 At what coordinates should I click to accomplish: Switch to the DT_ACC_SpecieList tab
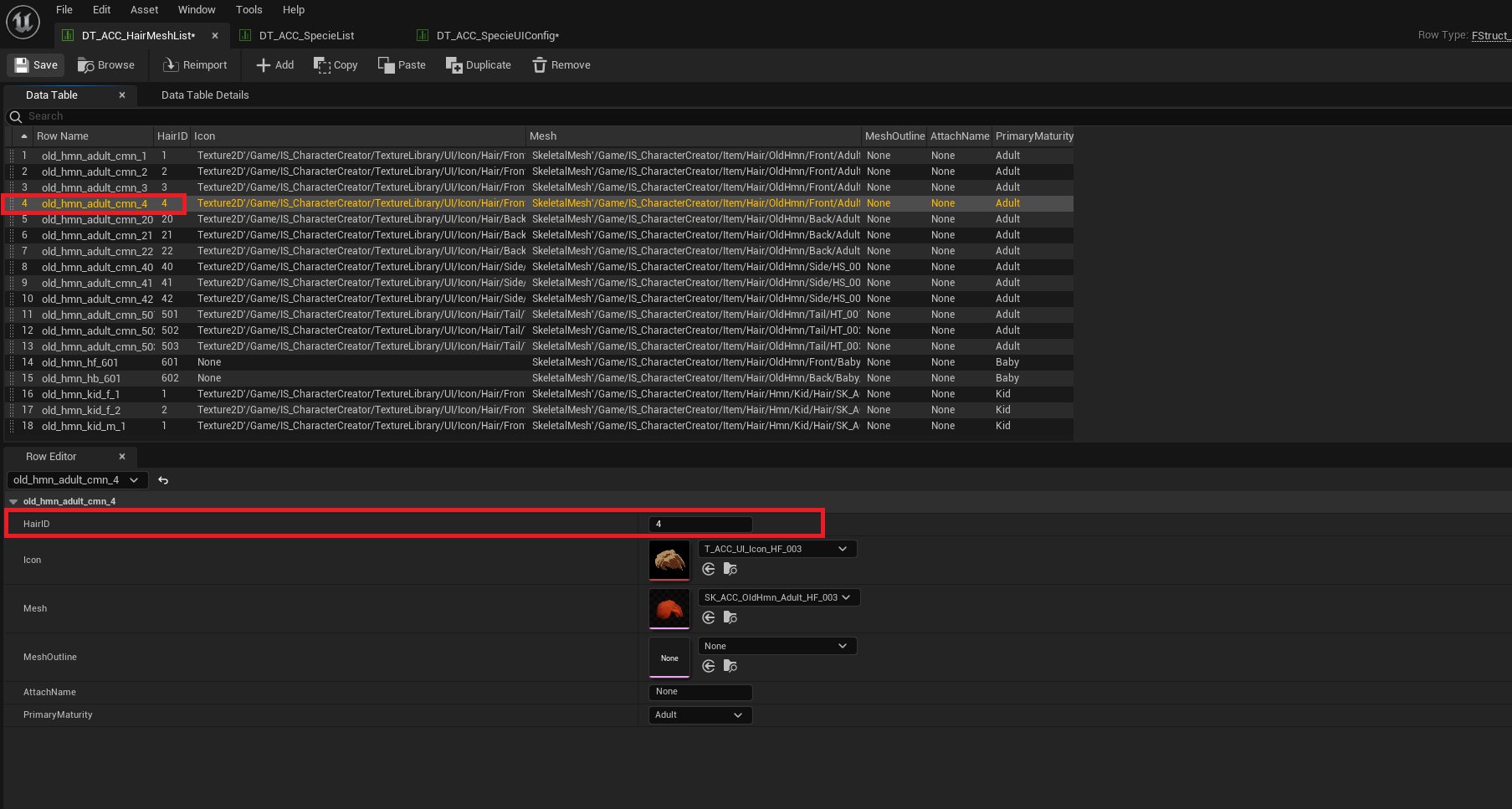[306, 36]
